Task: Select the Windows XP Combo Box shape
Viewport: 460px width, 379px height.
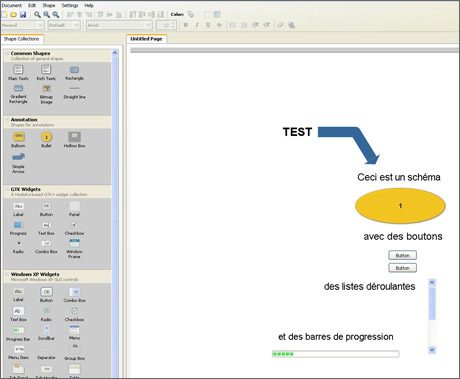Action: click(74, 295)
